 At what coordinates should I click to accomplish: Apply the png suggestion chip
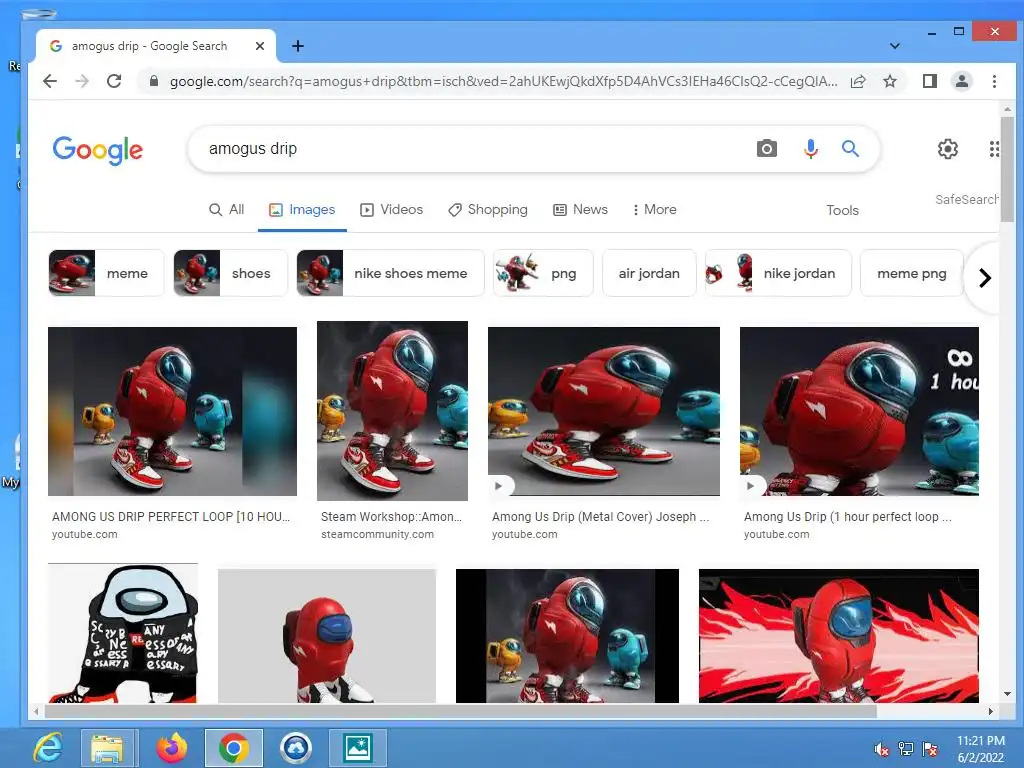click(x=543, y=273)
